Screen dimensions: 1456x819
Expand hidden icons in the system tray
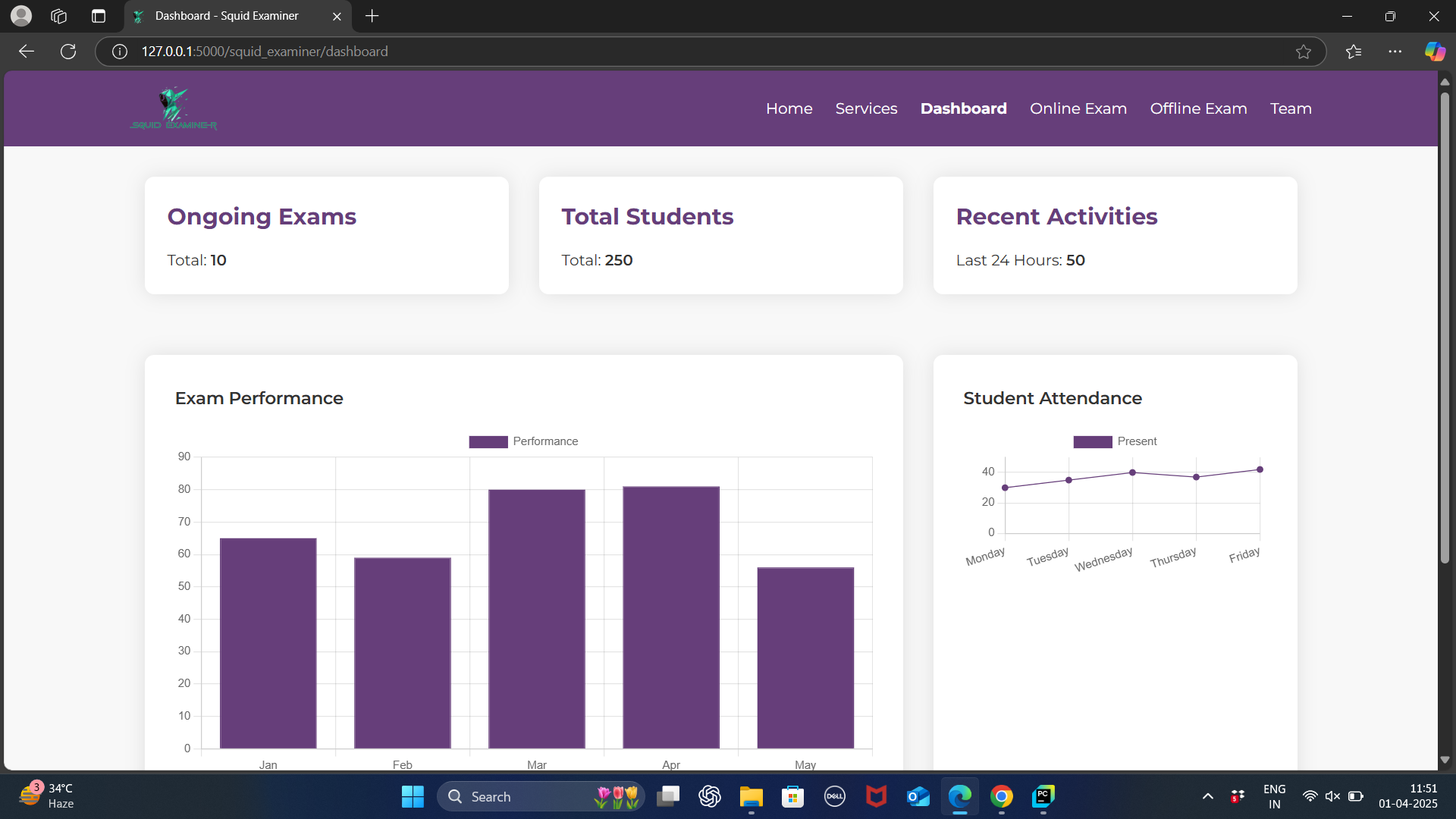point(1207,796)
